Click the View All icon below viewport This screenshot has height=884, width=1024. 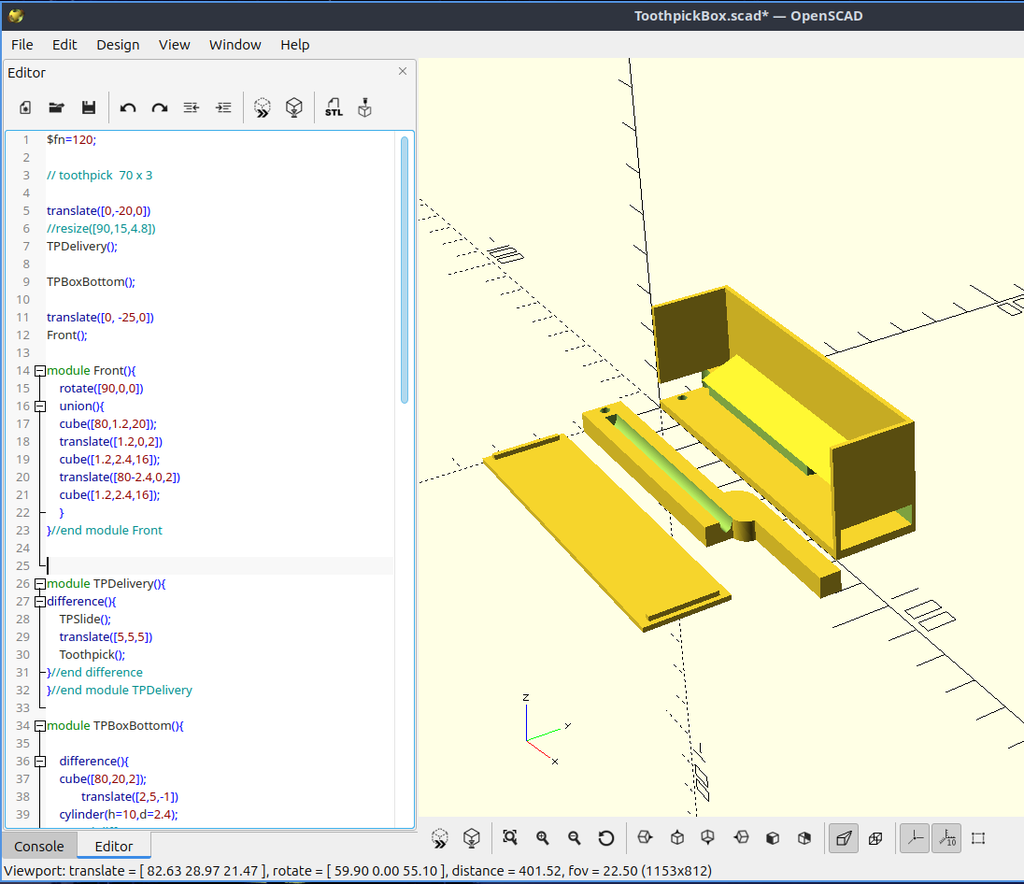(509, 838)
